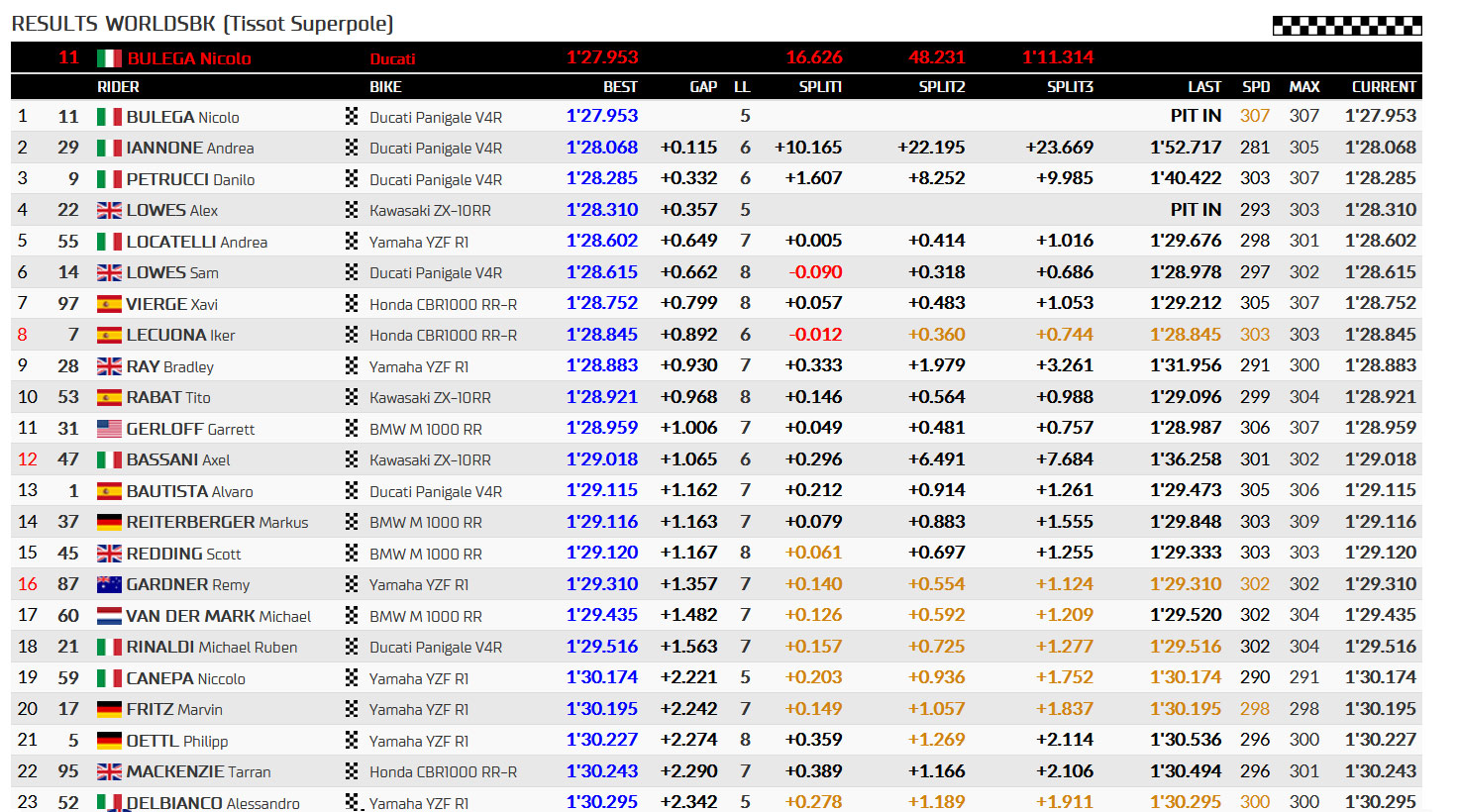1457x812 pixels.
Task: Click the SPLIT1 column header
Action: click(820, 87)
